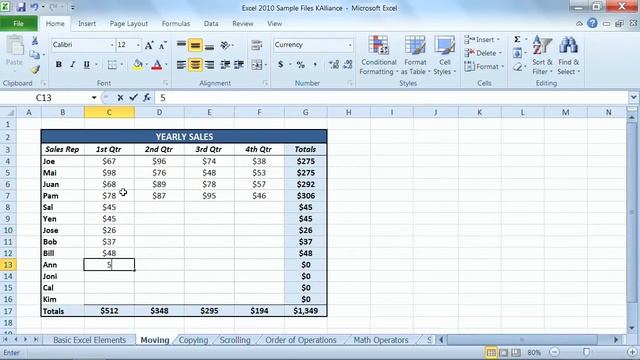Switch to the Review tab

point(243,24)
